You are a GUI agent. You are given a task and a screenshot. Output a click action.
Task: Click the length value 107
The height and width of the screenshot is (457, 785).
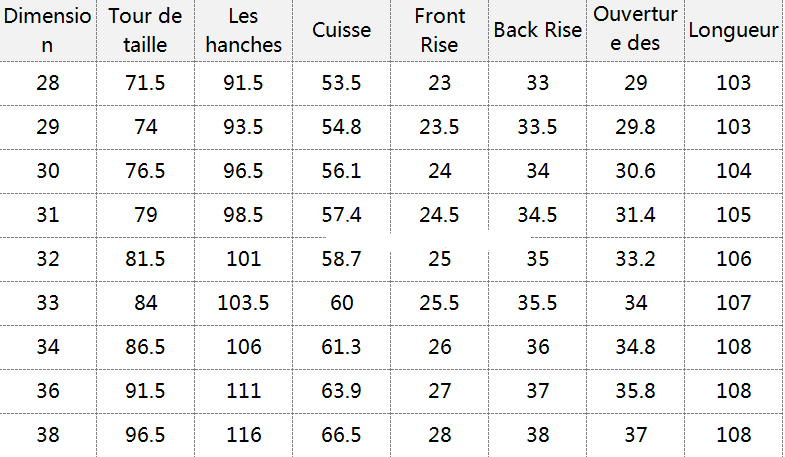[733, 303]
